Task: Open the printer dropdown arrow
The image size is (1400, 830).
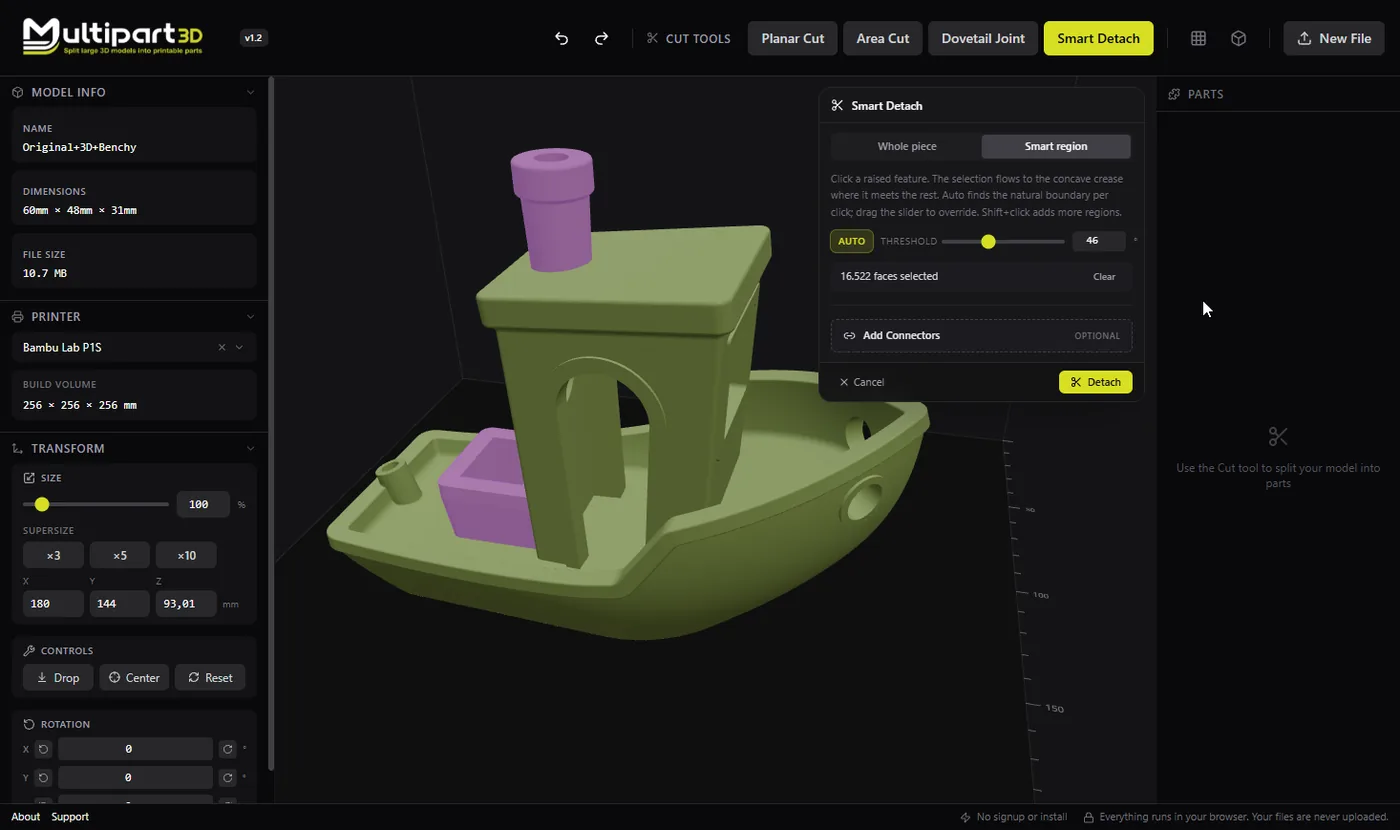Action: tap(239, 348)
